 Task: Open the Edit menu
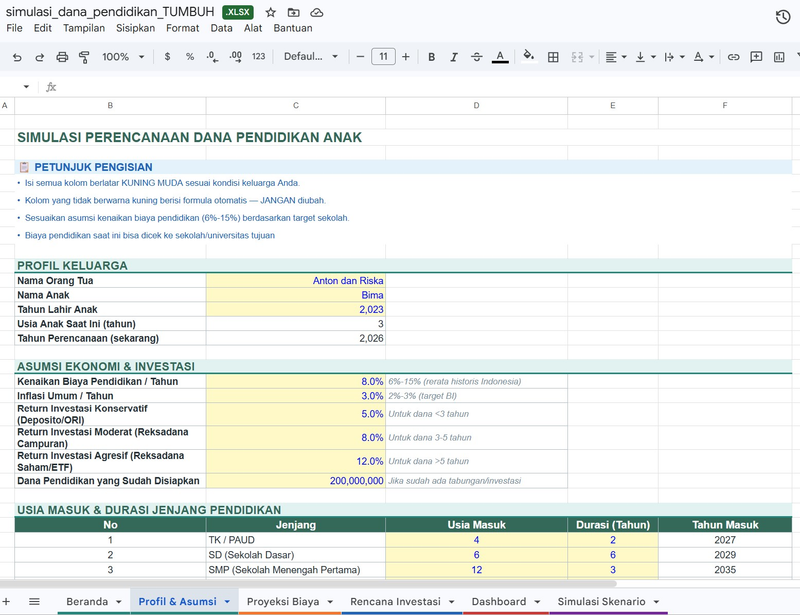point(43,28)
